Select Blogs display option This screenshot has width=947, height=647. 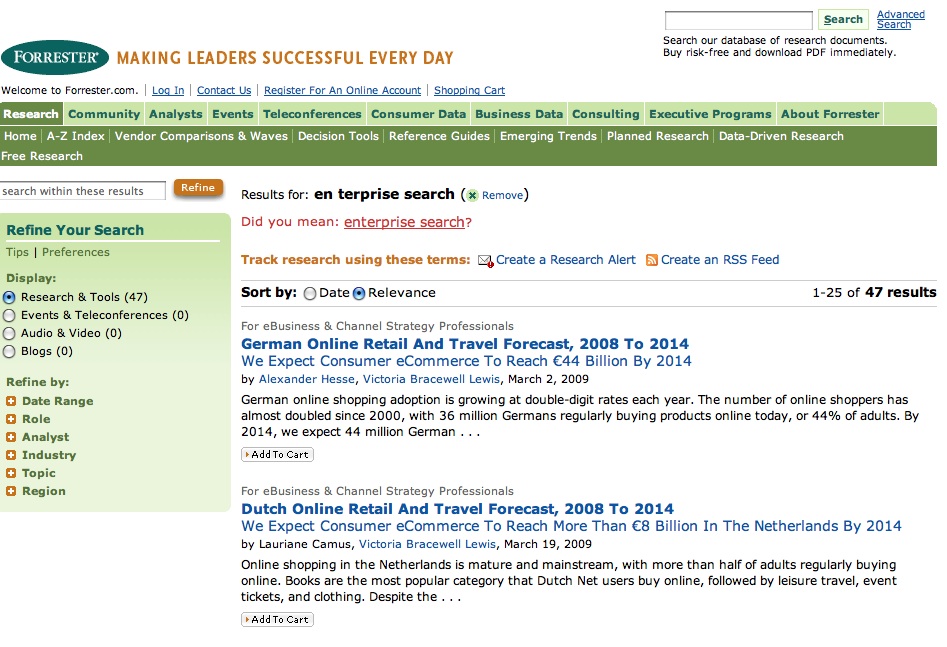click(x=9, y=352)
